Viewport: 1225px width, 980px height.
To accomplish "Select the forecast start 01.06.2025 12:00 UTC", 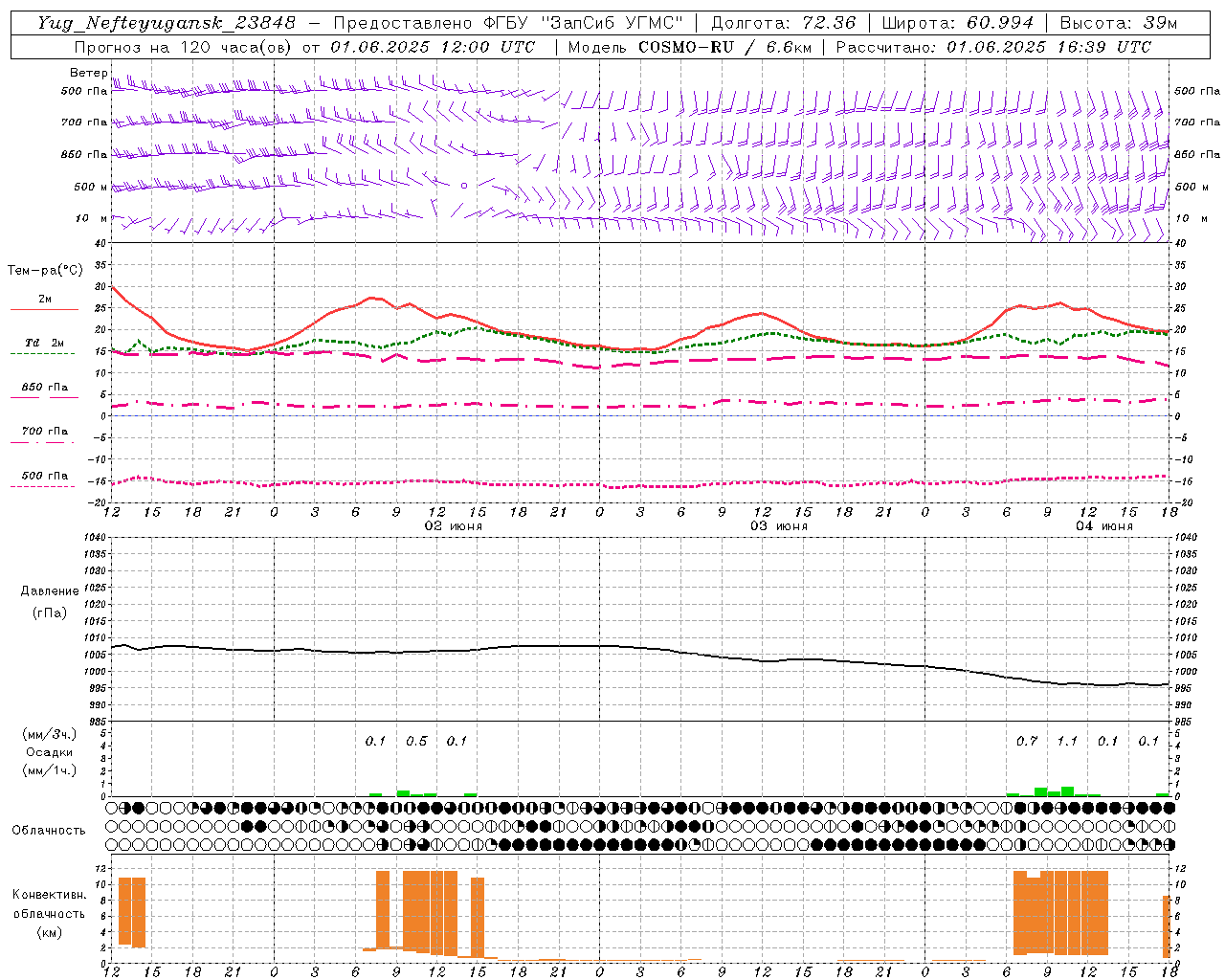I will [x=433, y=47].
